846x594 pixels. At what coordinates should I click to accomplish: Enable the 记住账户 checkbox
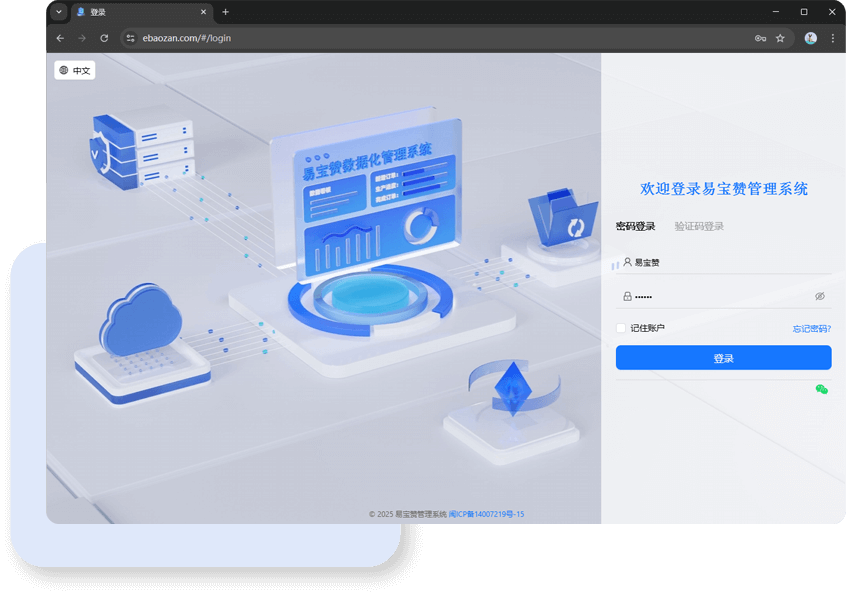coord(621,328)
